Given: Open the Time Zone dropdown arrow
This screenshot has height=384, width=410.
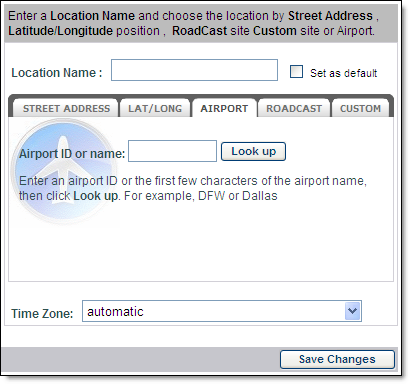Looking at the screenshot, I should 353,311.
